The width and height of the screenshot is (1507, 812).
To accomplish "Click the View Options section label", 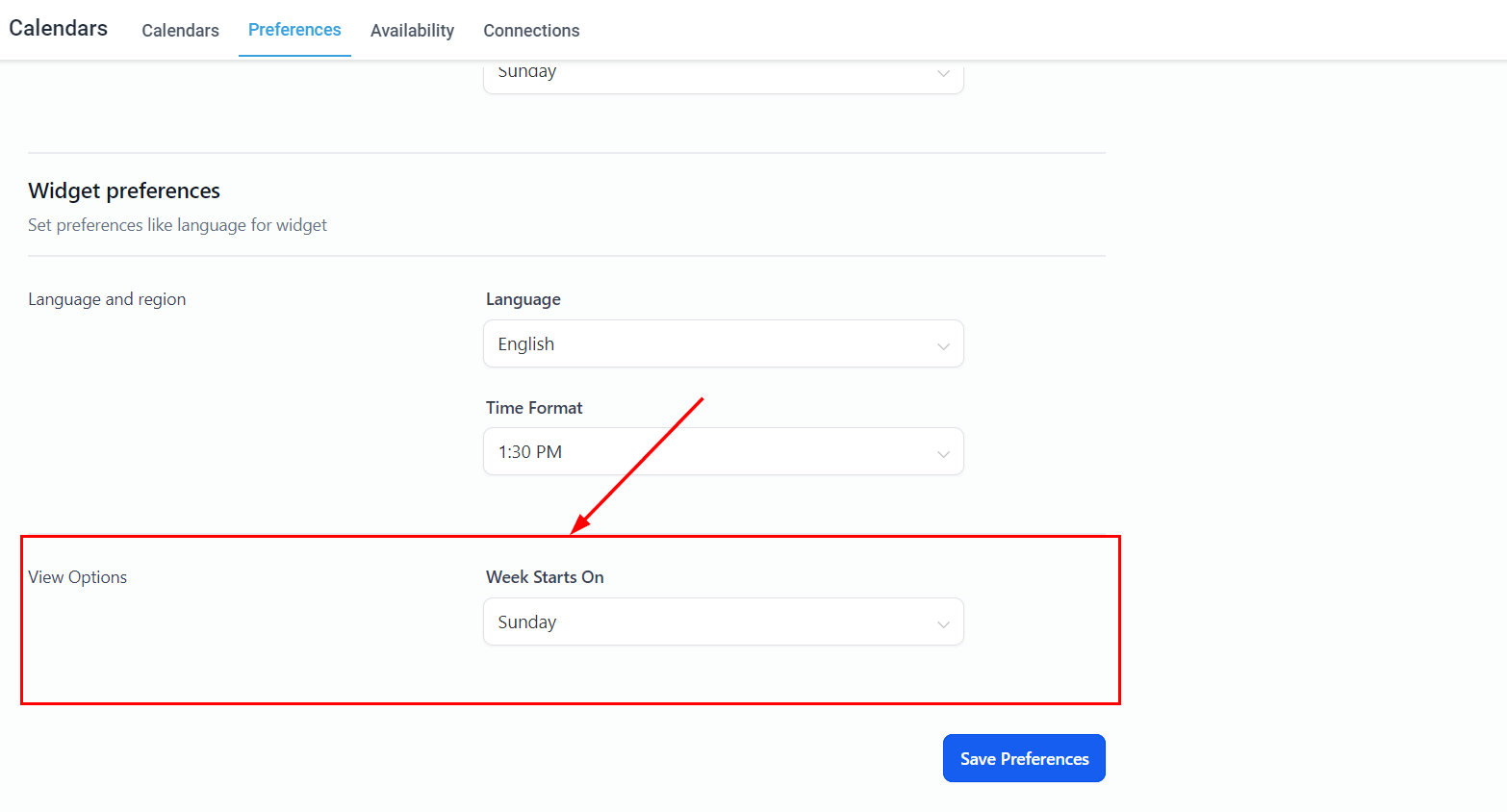I will (78, 577).
